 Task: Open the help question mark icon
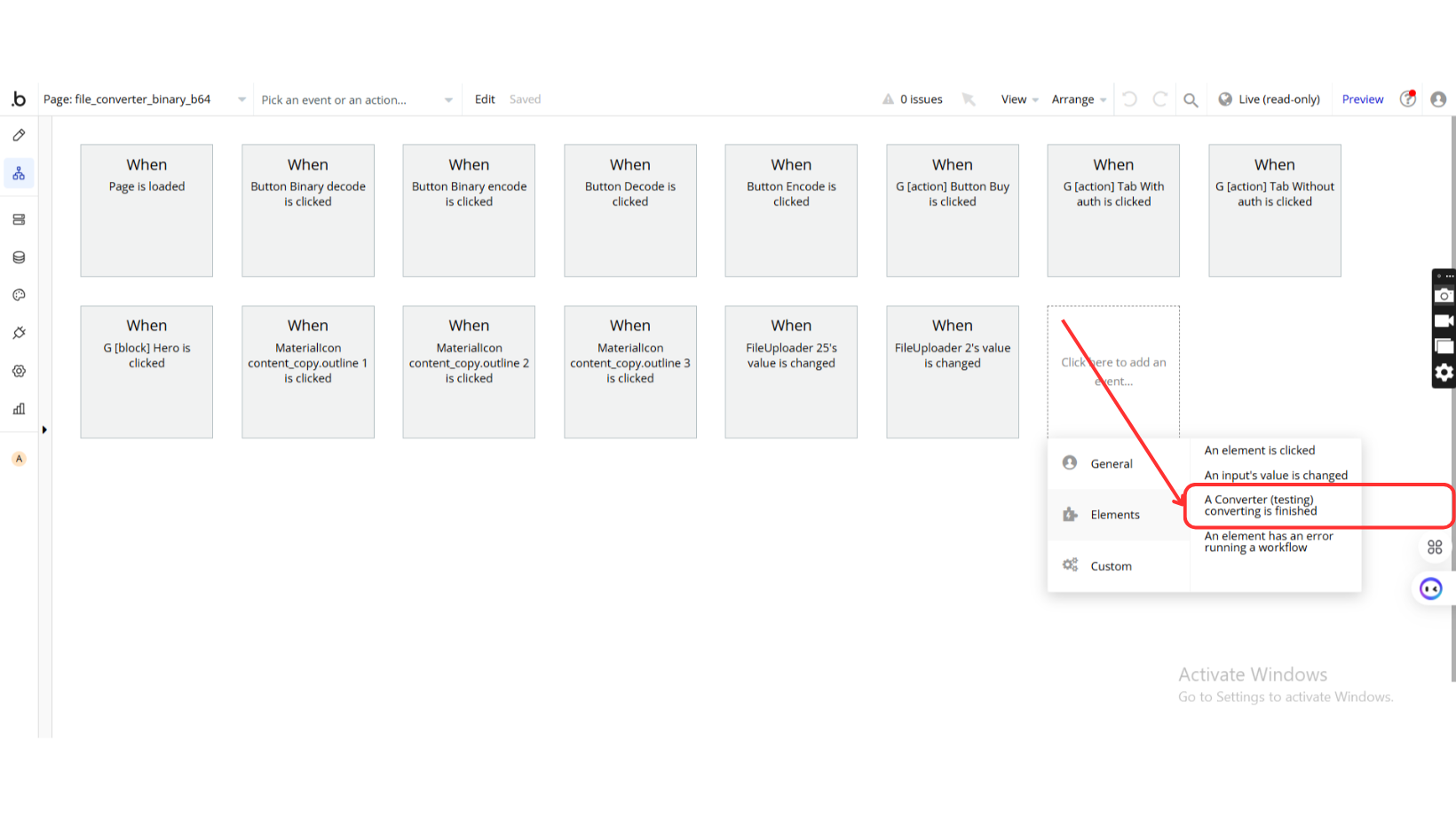coord(1408,99)
